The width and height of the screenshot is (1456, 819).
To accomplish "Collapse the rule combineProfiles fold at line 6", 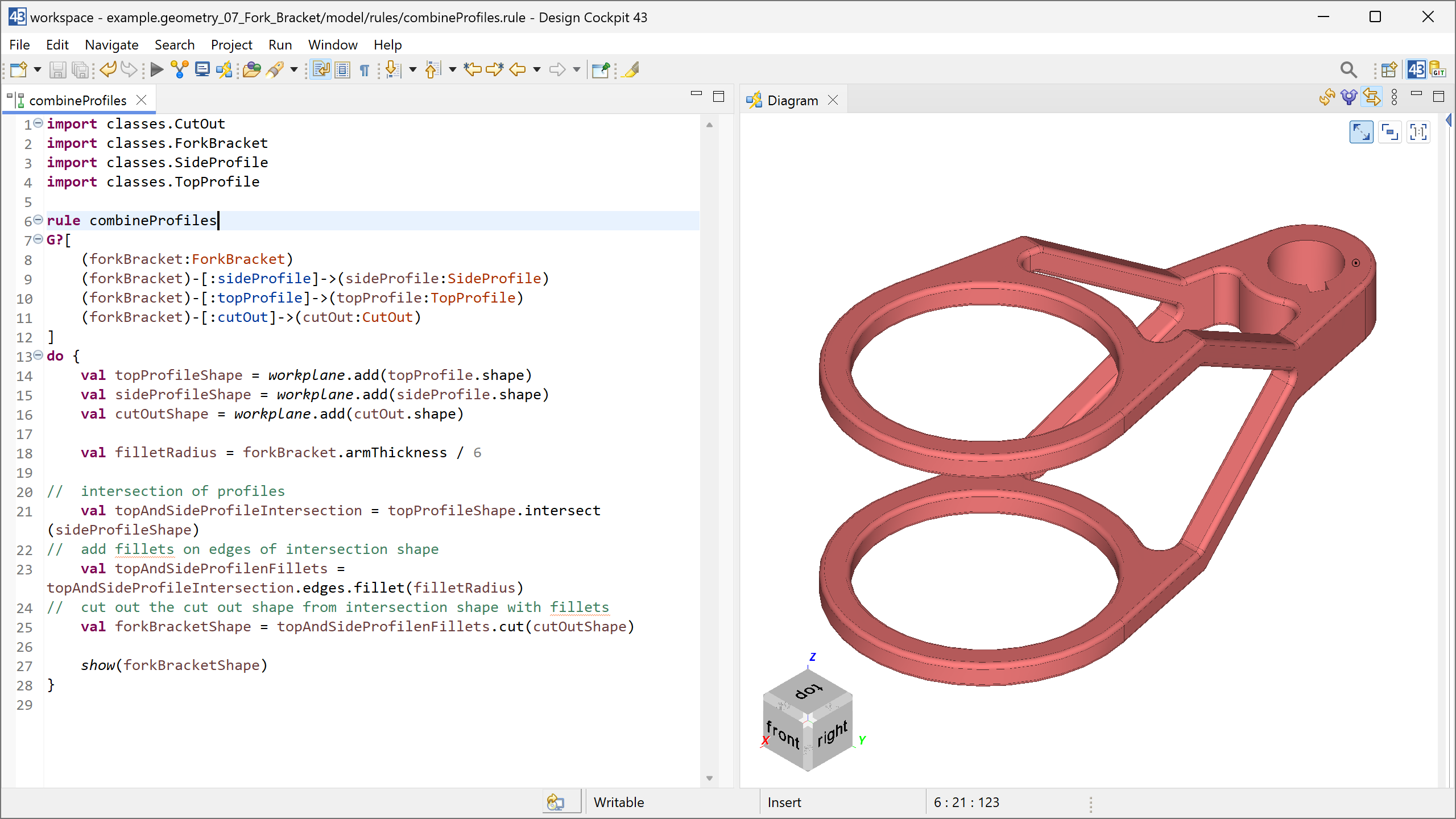I will pos(38,220).
